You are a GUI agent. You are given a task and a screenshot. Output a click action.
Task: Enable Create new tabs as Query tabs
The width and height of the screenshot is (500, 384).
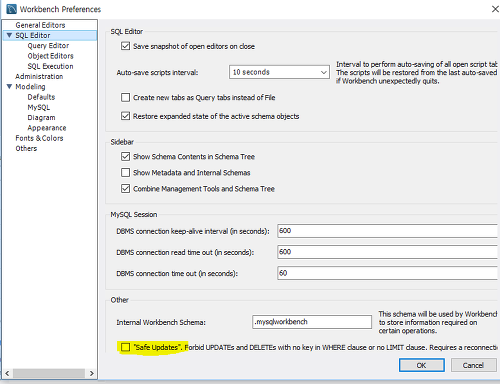(x=125, y=97)
